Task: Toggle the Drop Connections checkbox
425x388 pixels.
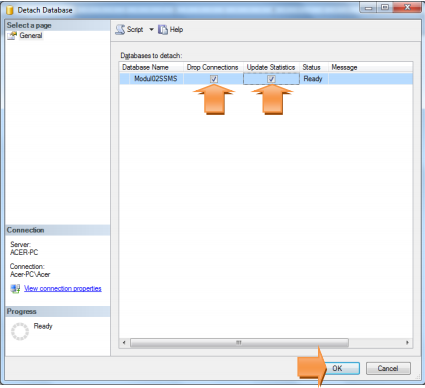Action: click(x=214, y=79)
